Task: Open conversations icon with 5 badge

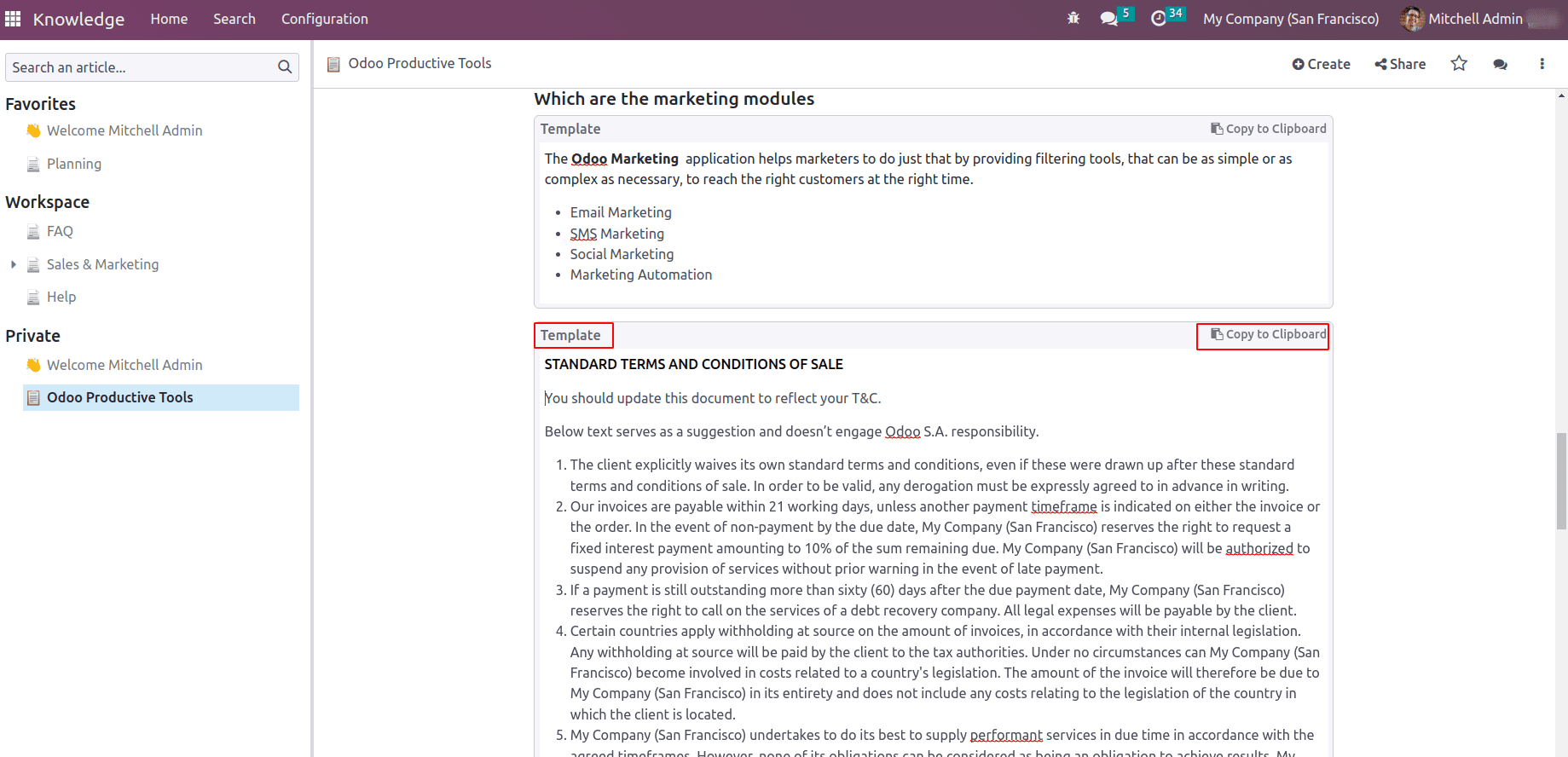Action: pos(1108,18)
